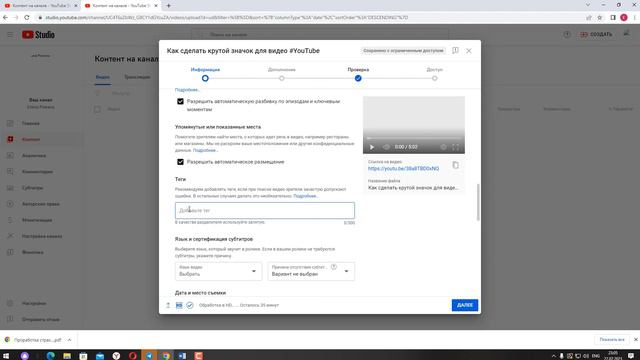The height and width of the screenshot is (360, 640).
Task: Click the Добавьте тег tags input field
Action: [x=265, y=211]
